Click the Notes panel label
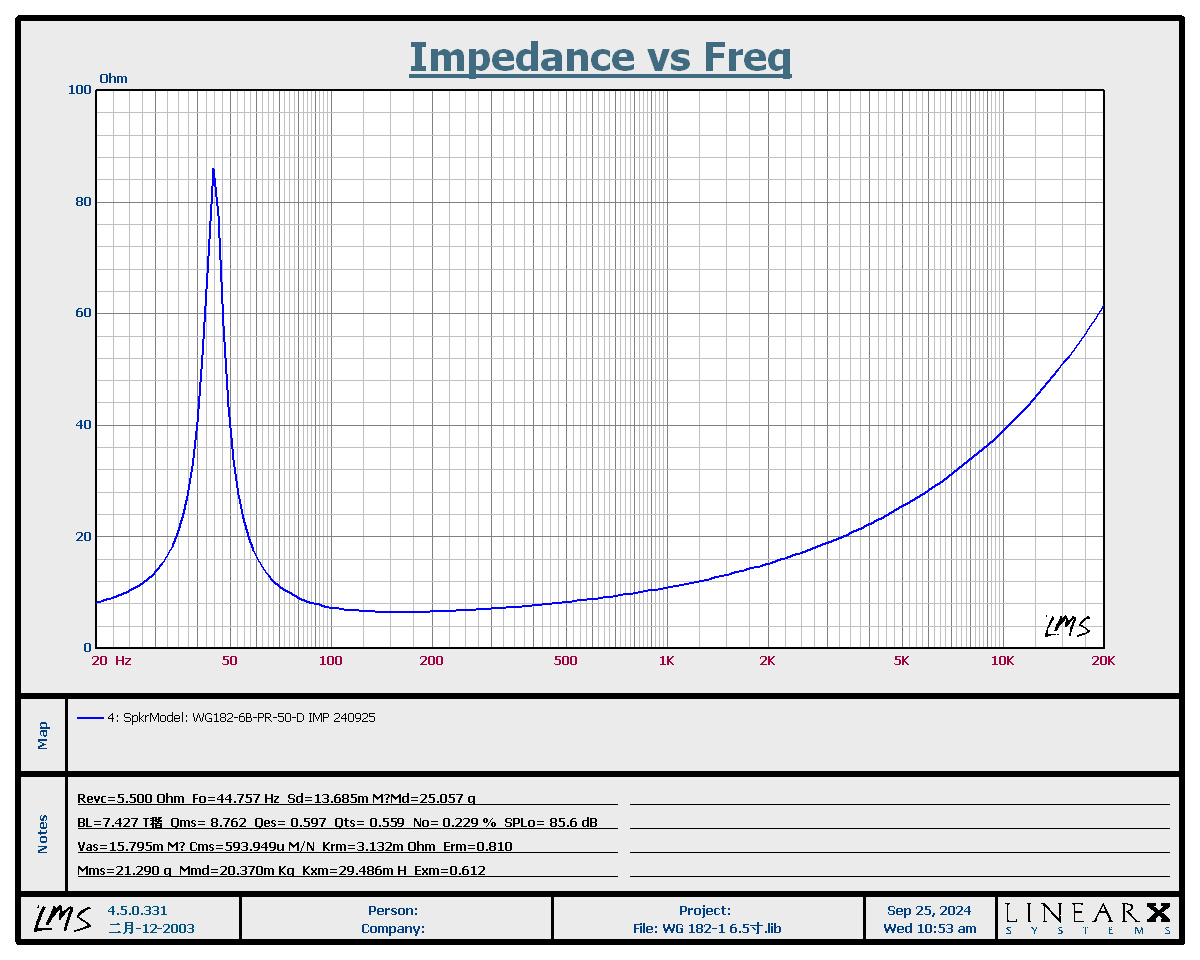Screen dimensions: 1200x960 click(42, 834)
